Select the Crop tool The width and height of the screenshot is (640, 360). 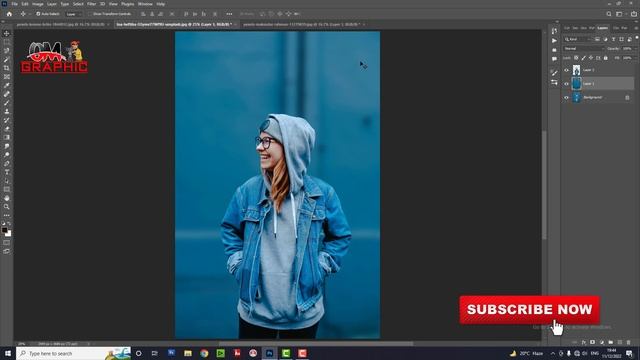click(7, 68)
